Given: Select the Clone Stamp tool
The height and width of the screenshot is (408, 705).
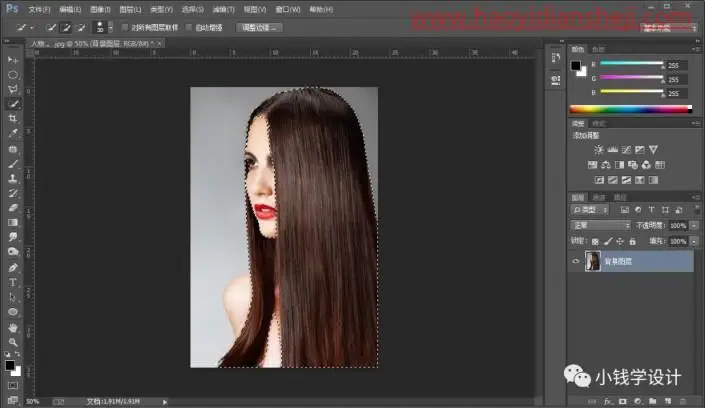Looking at the screenshot, I should coord(13,179).
